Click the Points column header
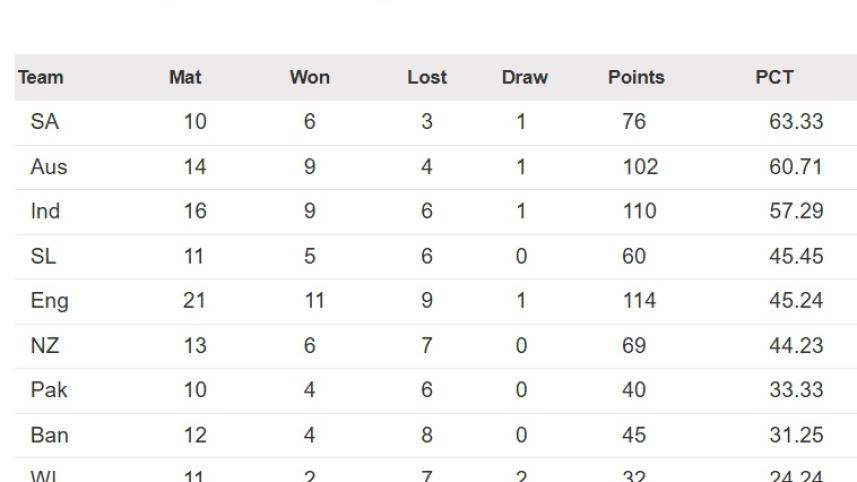 (x=636, y=77)
